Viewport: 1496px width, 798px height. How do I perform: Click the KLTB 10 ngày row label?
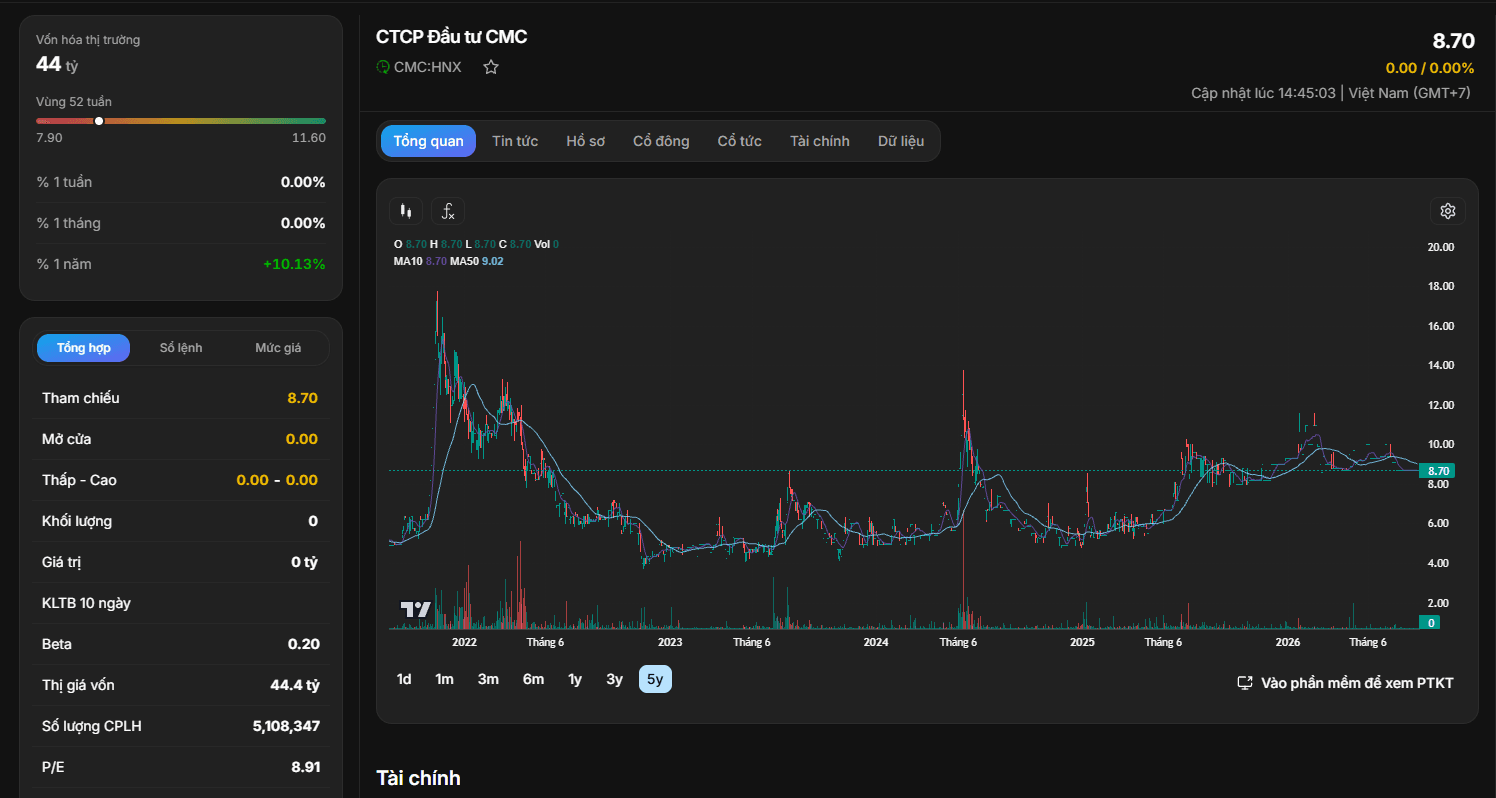pyautogui.click(x=86, y=603)
